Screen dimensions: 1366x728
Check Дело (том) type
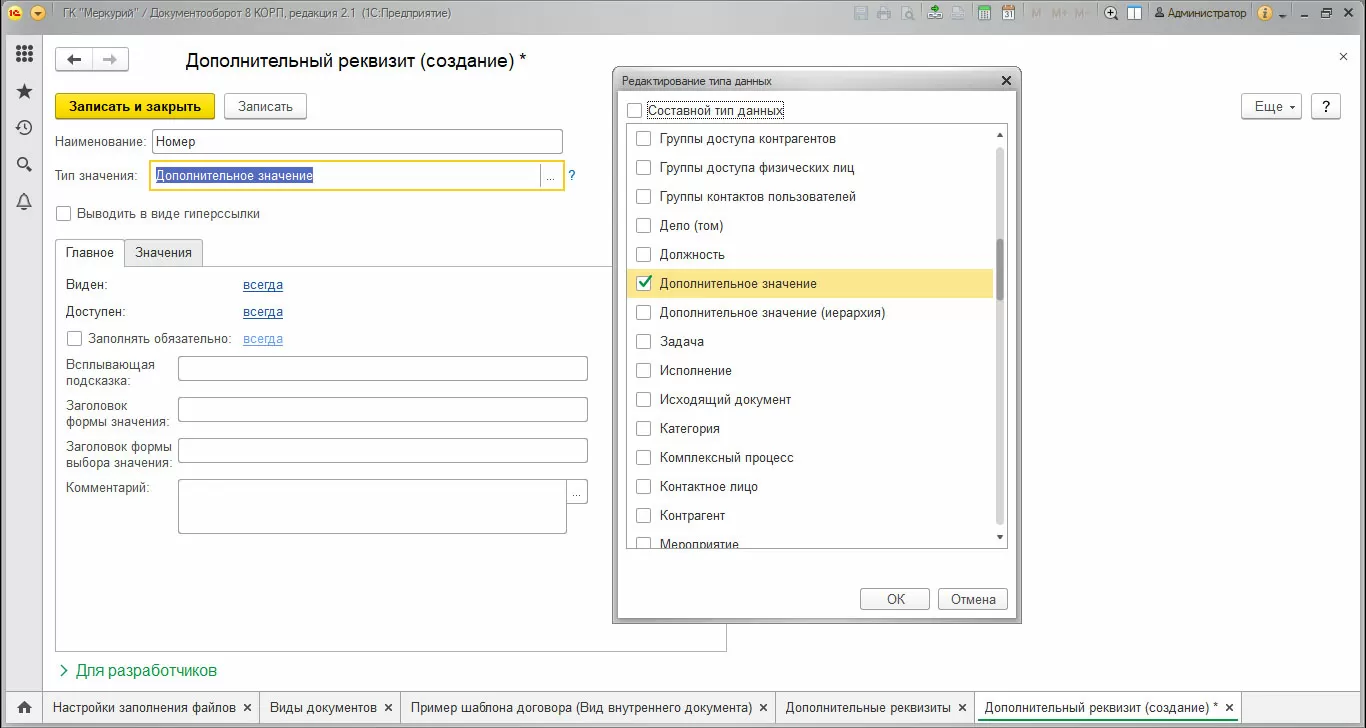coord(644,226)
